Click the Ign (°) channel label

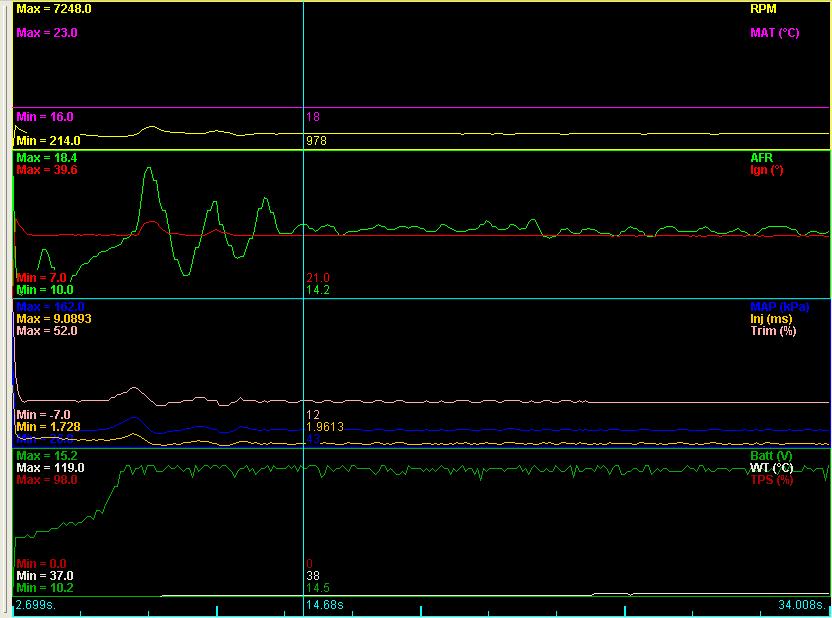click(767, 170)
